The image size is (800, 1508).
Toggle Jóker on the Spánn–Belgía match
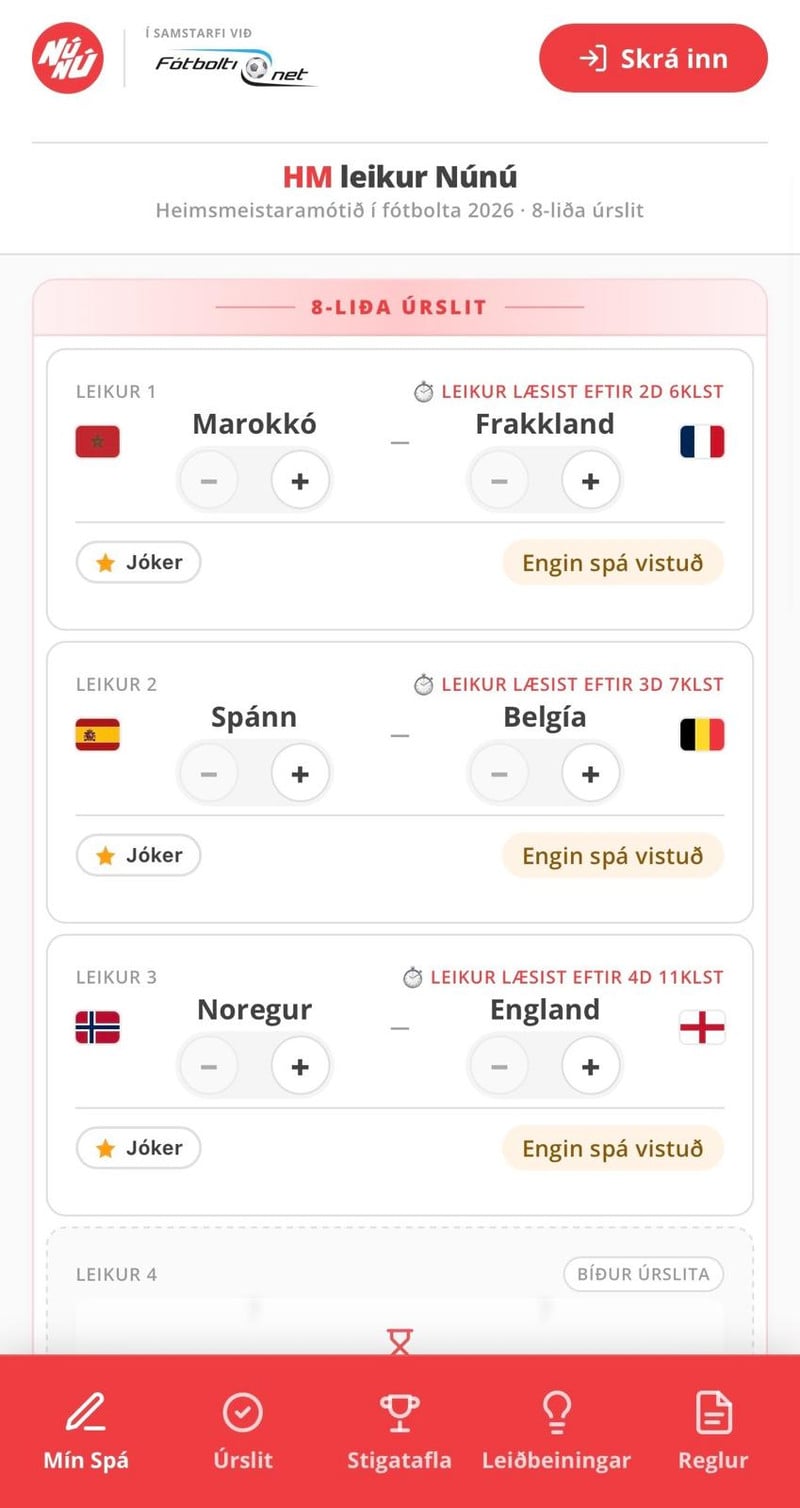click(139, 855)
